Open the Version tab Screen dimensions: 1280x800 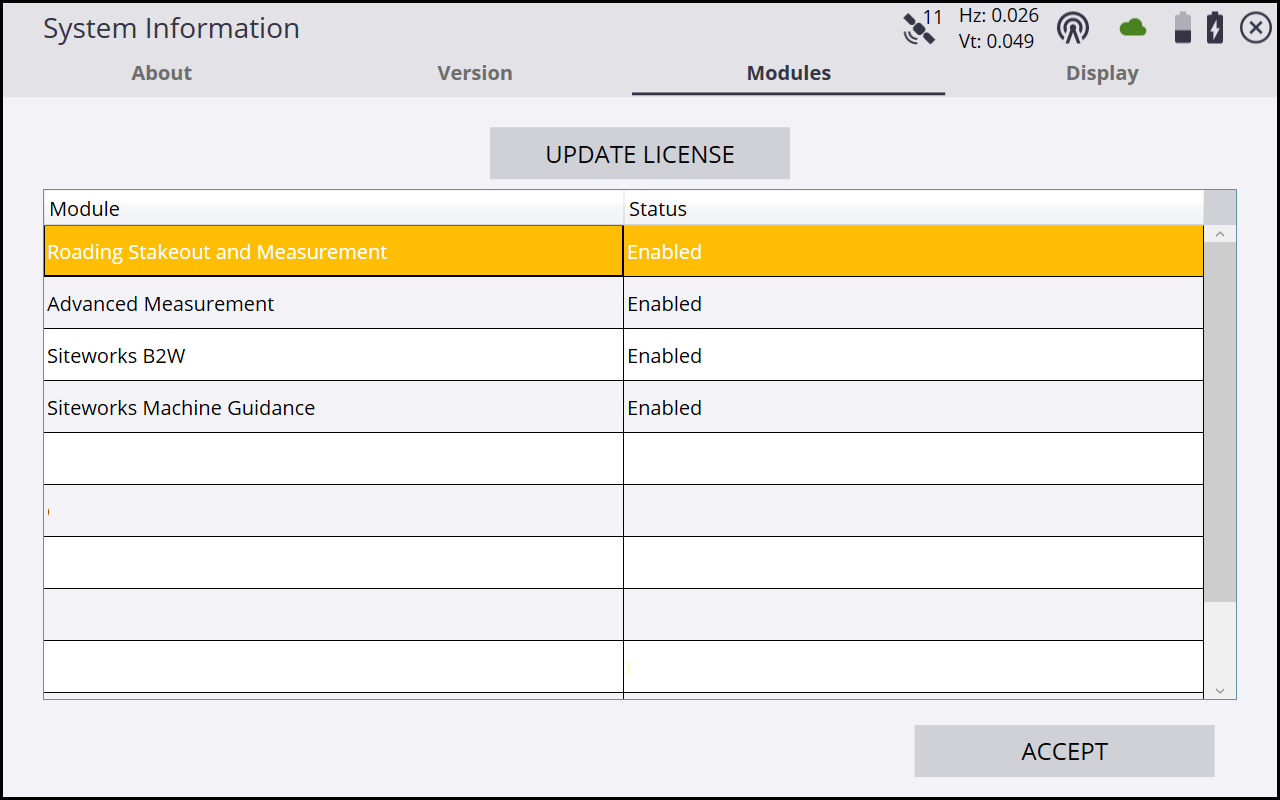click(475, 73)
